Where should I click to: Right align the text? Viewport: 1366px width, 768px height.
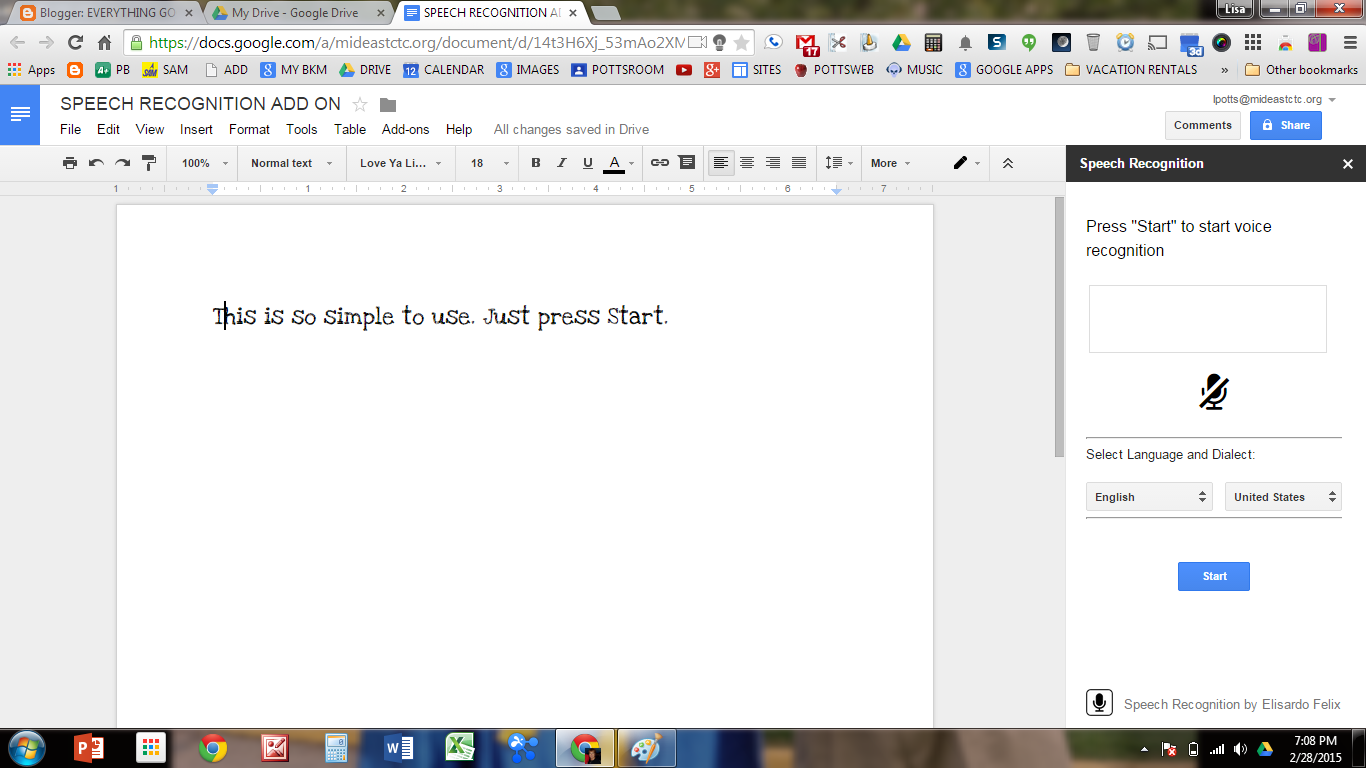tap(773, 163)
